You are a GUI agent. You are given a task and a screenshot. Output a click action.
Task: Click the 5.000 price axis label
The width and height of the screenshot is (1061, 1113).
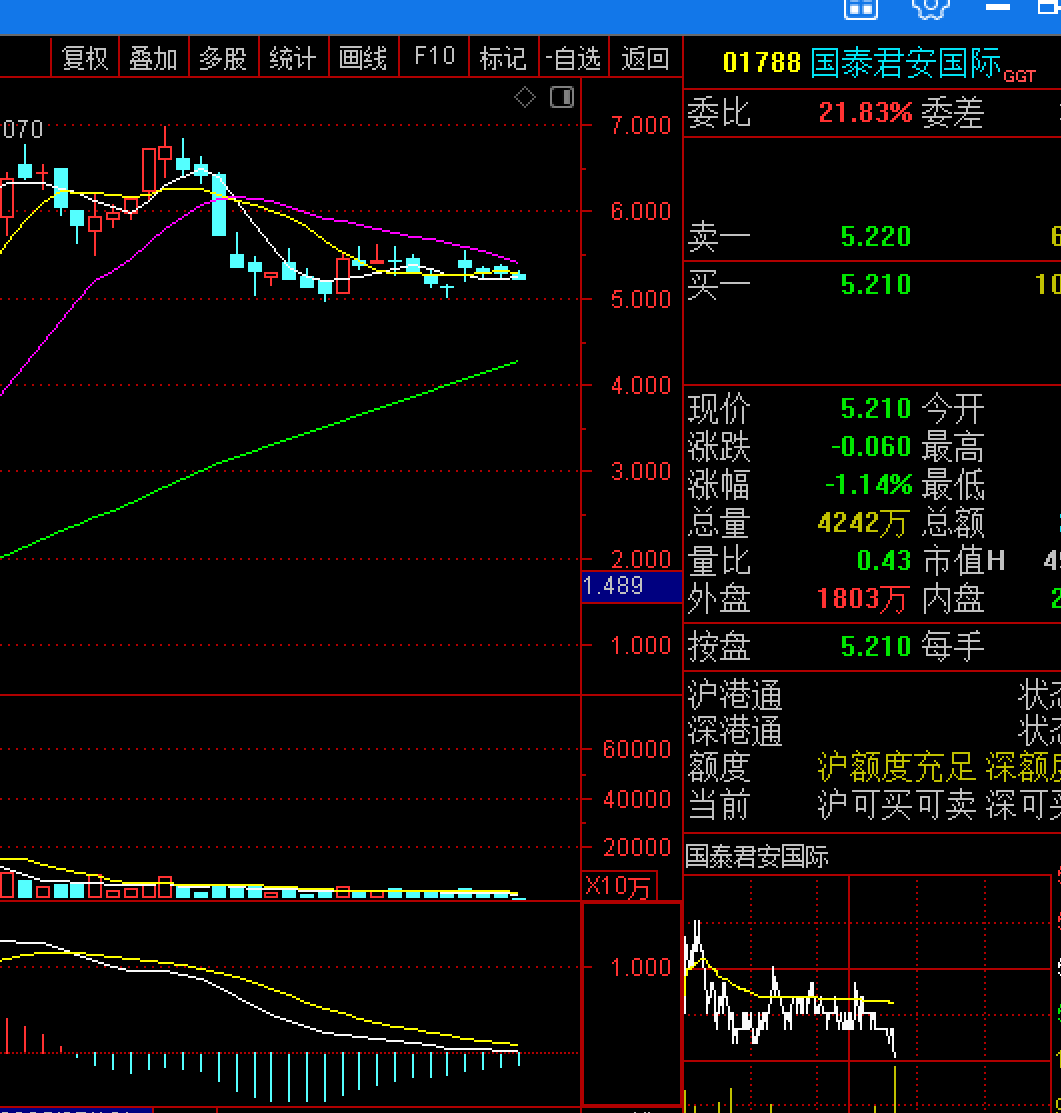click(x=640, y=300)
